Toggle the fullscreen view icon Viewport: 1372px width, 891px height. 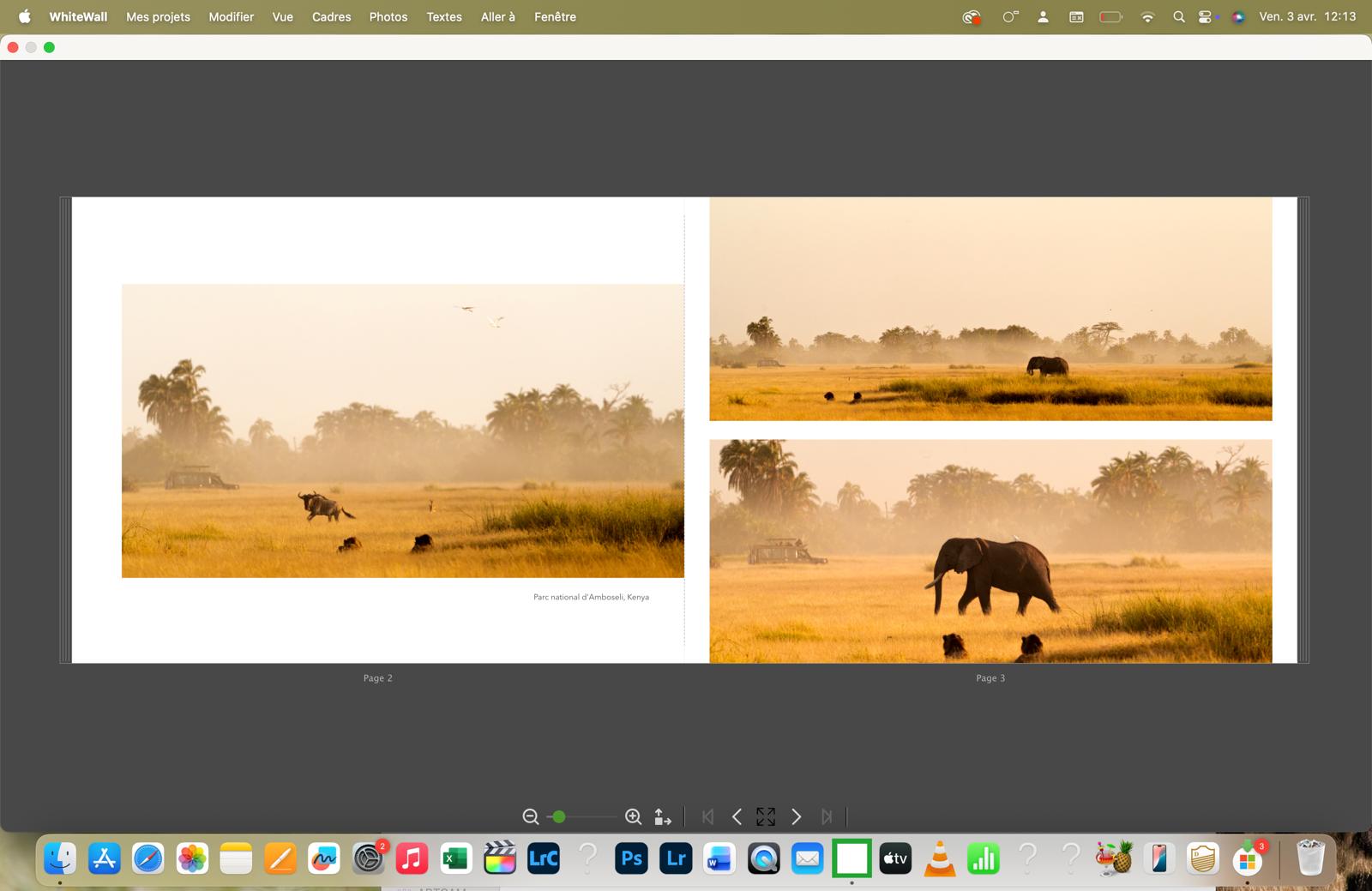[x=766, y=817]
